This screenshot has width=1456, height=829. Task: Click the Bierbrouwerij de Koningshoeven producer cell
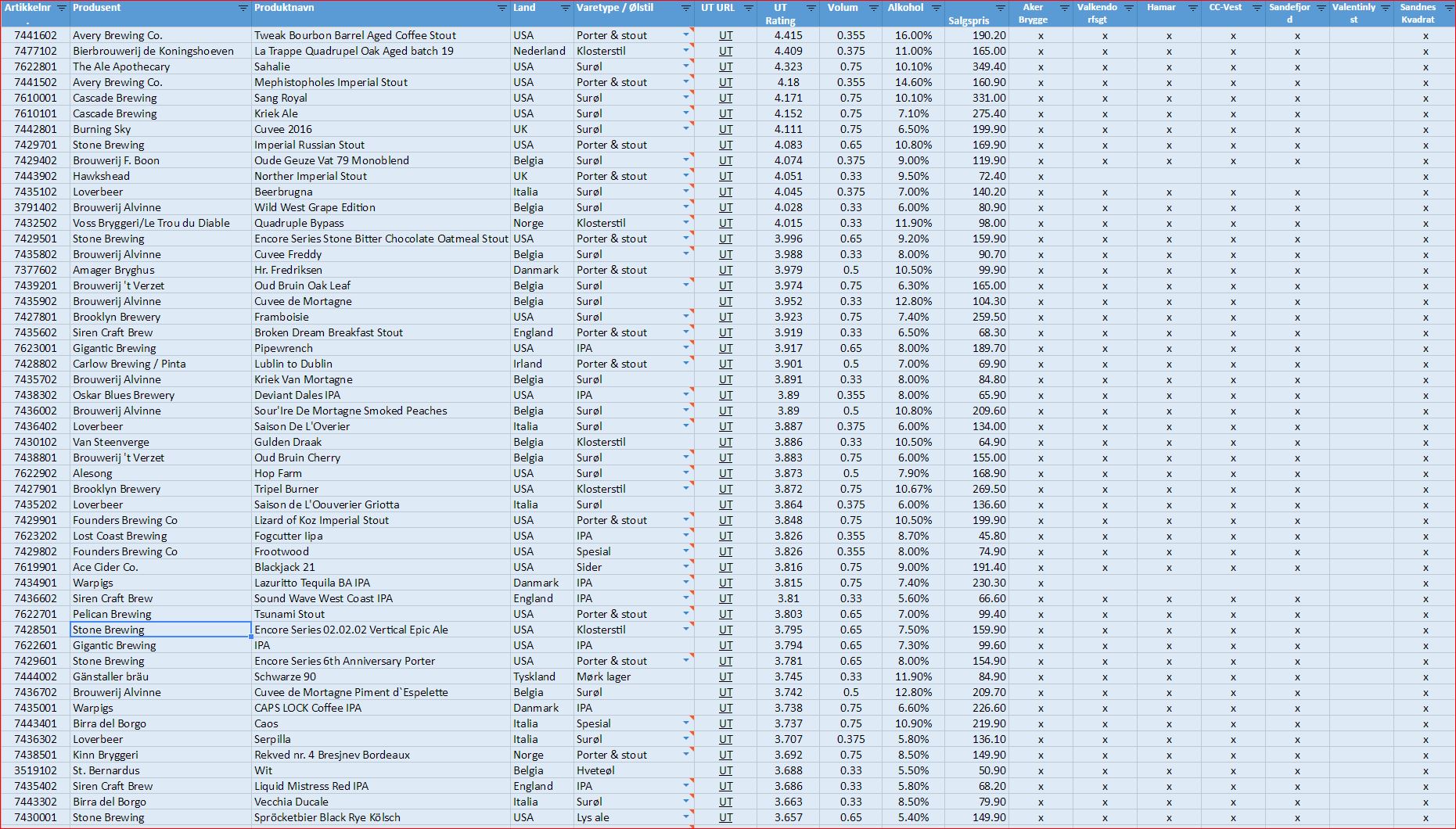pyautogui.click(x=160, y=51)
